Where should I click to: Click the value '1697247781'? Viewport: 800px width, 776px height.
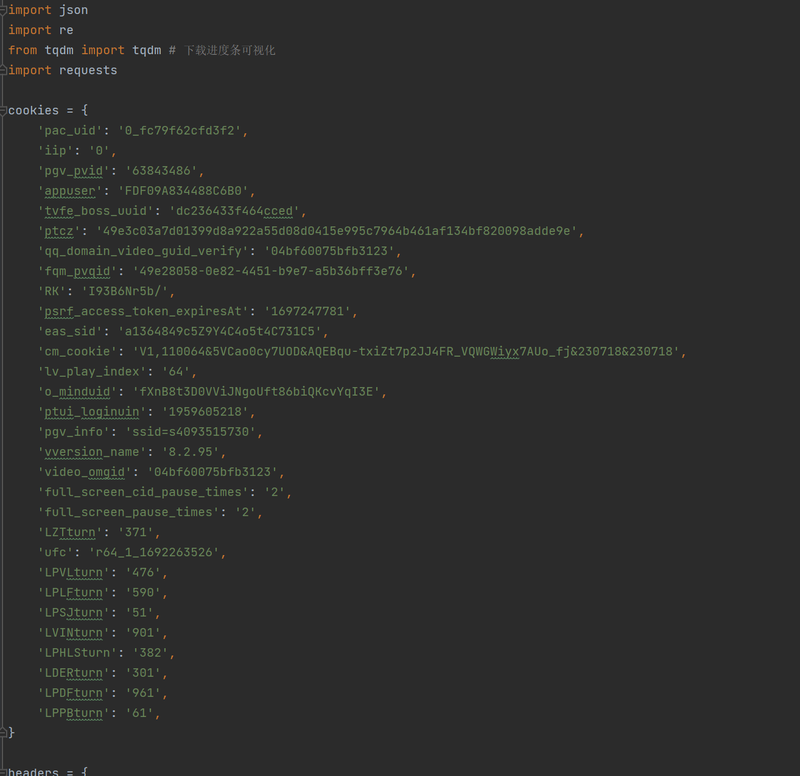(x=308, y=311)
